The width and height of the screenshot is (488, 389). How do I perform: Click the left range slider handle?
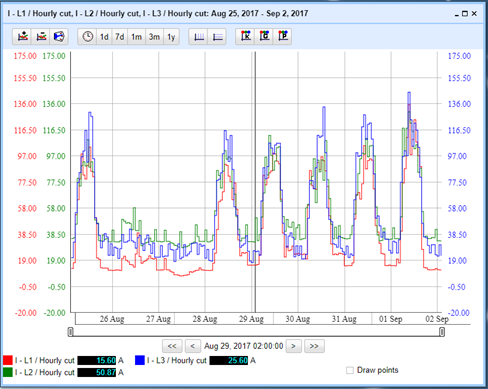70,332
